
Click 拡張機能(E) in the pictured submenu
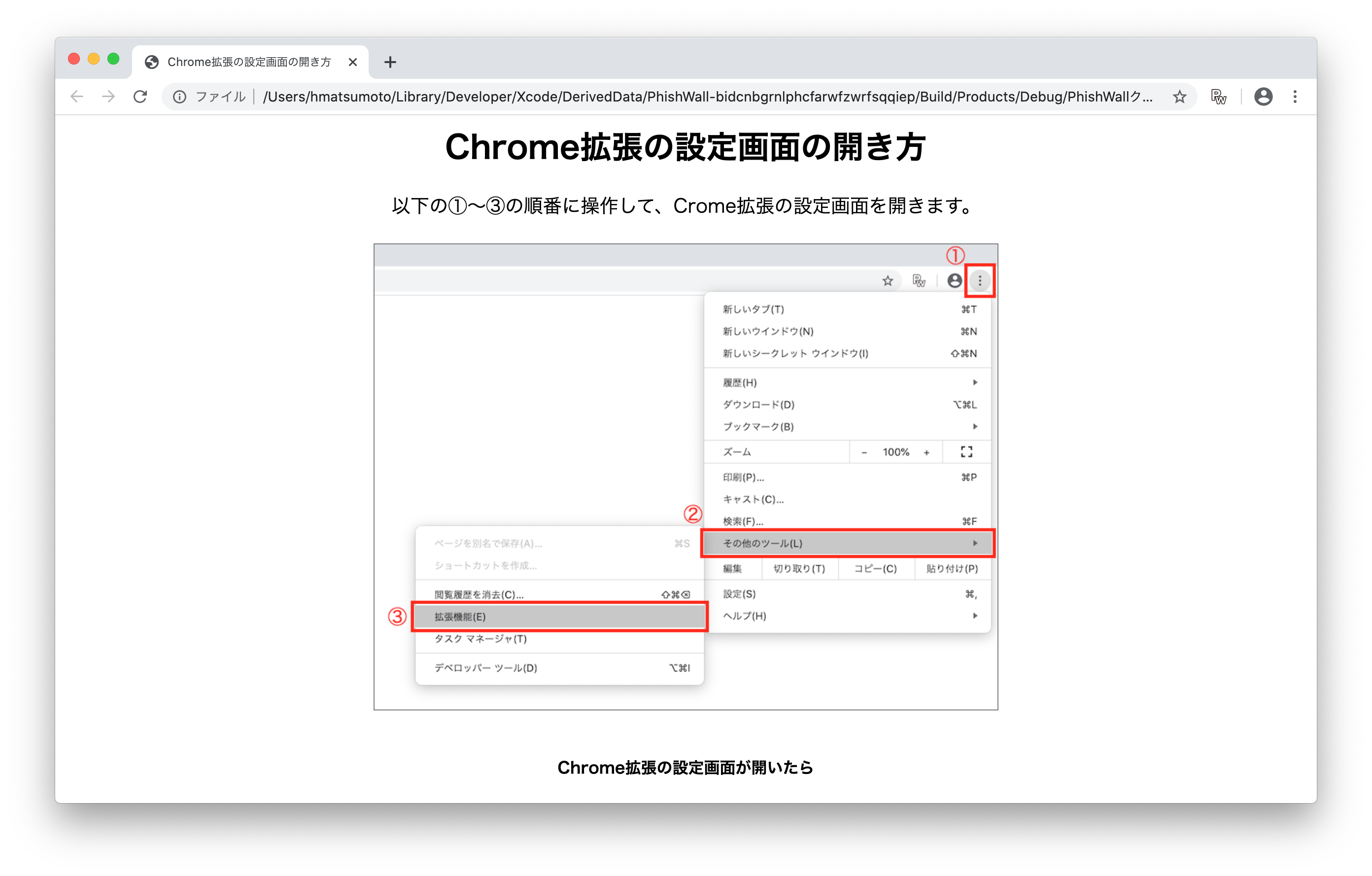tap(560, 617)
